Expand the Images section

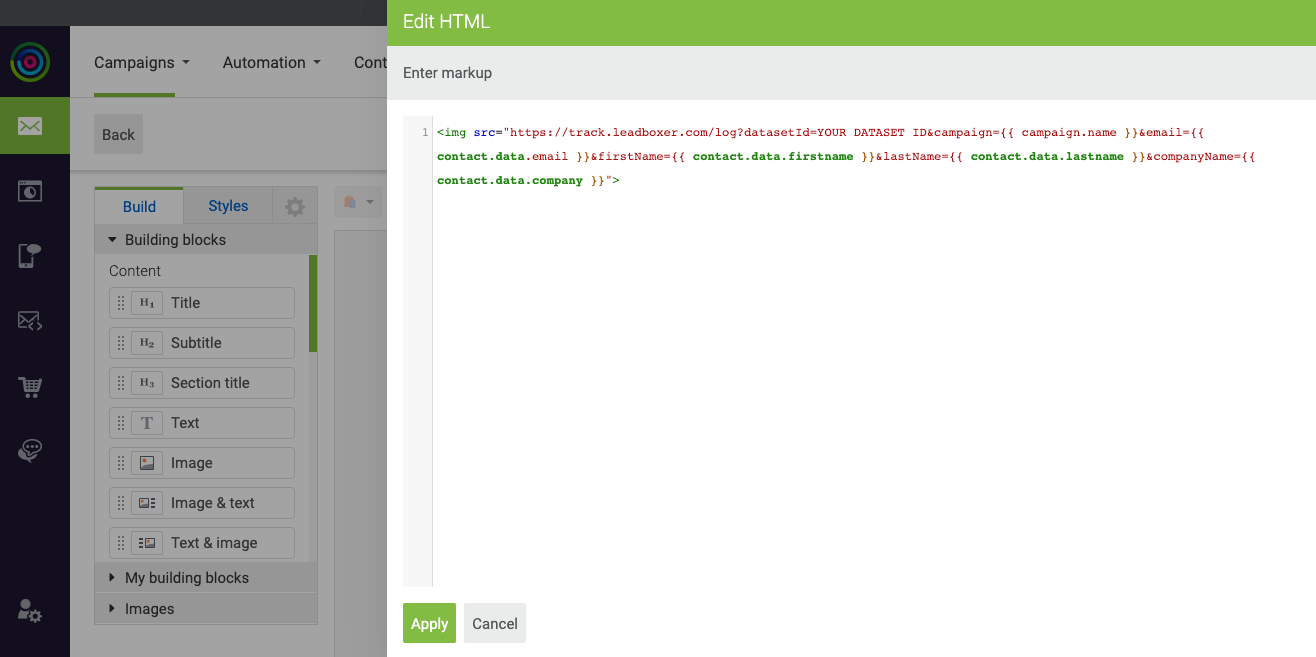(206, 609)
